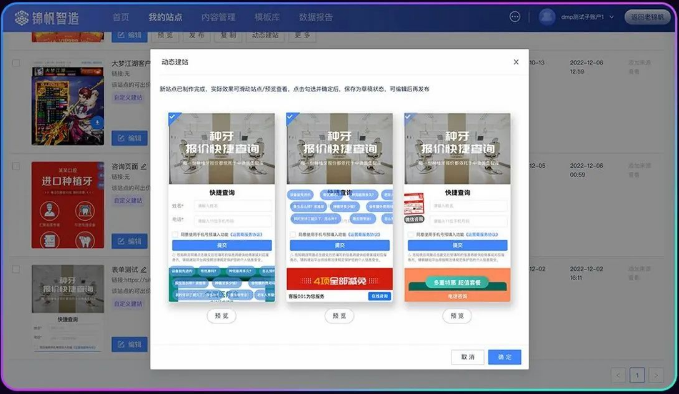The height and width of the screenshot is (394, 679).
Task: Go to next page arrow
Action: click(656, 375)
